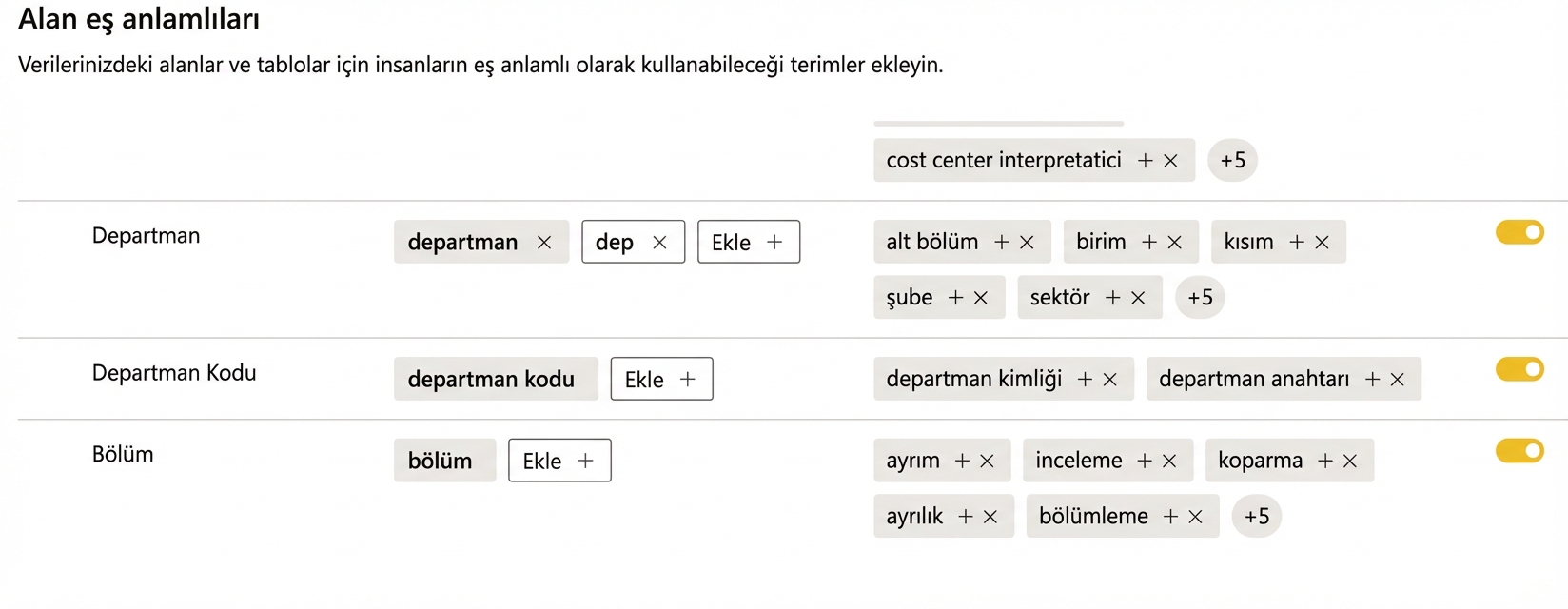This screenshot has width=1568, height=609.
Task: Show five more suggestions in the Bölüm row
Action: tap(1257, 516)
